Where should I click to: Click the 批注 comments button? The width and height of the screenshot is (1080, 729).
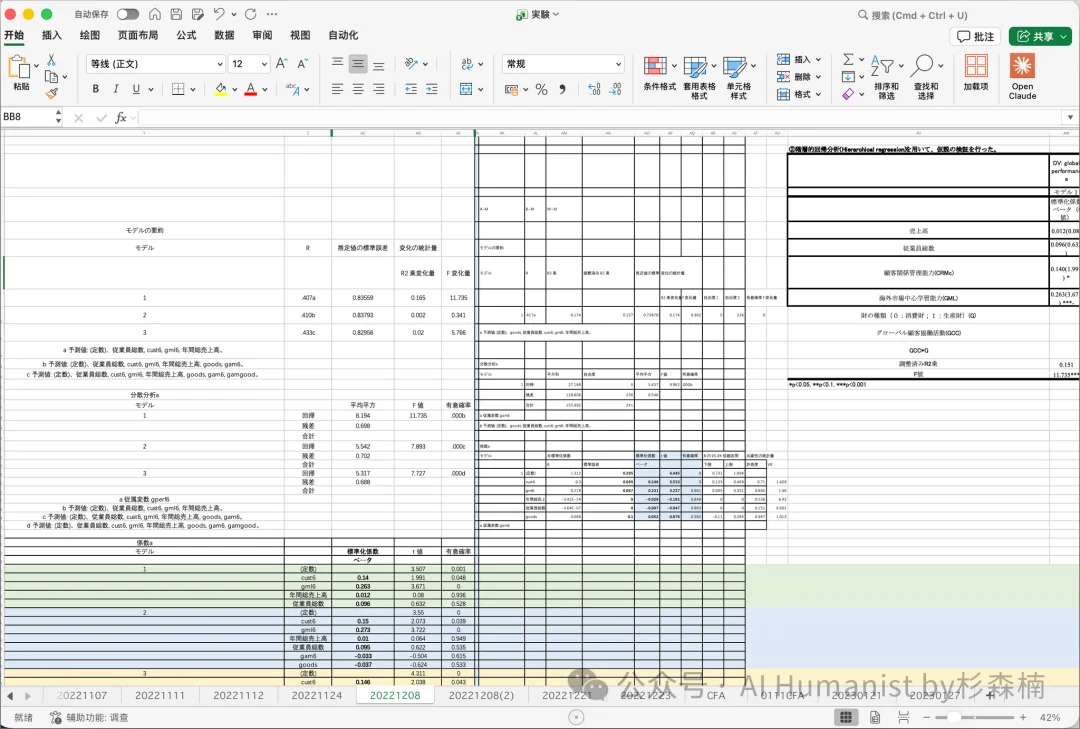coord(973,35)
